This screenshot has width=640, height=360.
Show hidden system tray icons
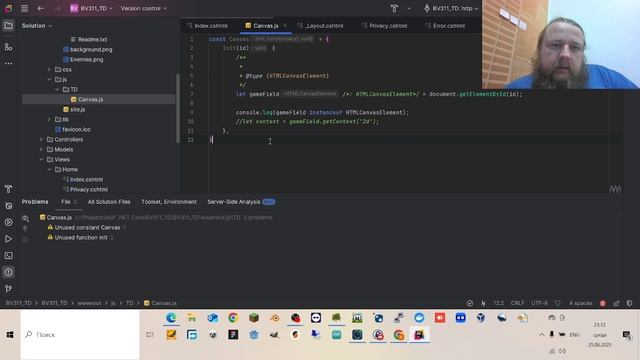(542, 335)
